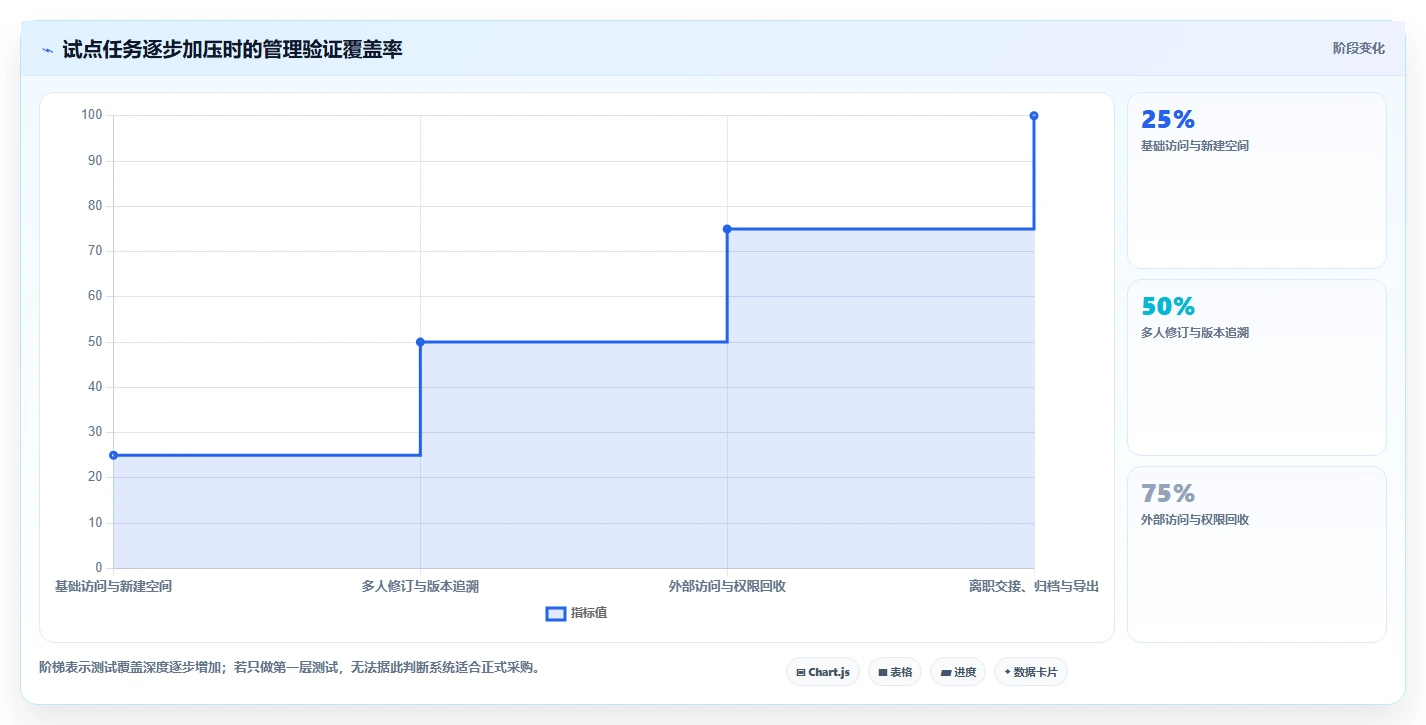Click the data point at value 50
Viewport: 1426px width, 725px height.
coord(420,342)
